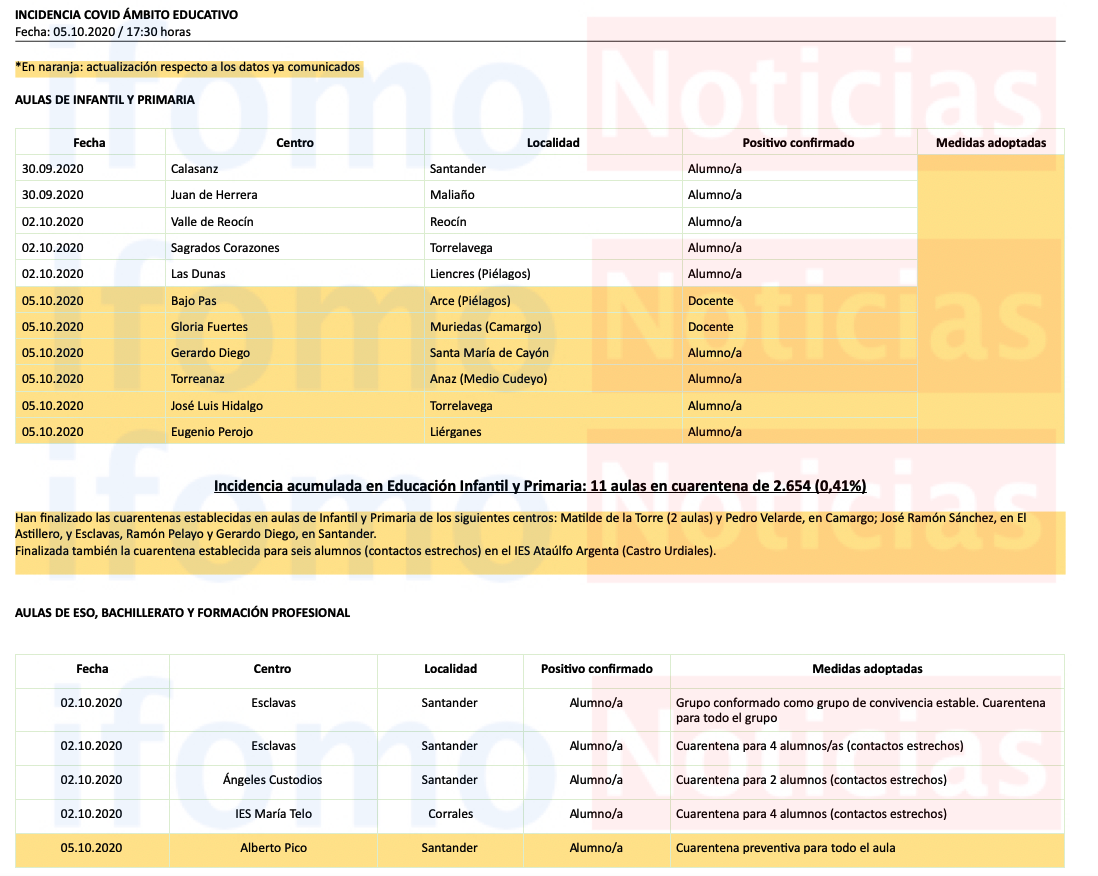
Task: Select the 'Eugenio Perojo' centro cell
Action: pyautogui.click(x=212, y=432)
